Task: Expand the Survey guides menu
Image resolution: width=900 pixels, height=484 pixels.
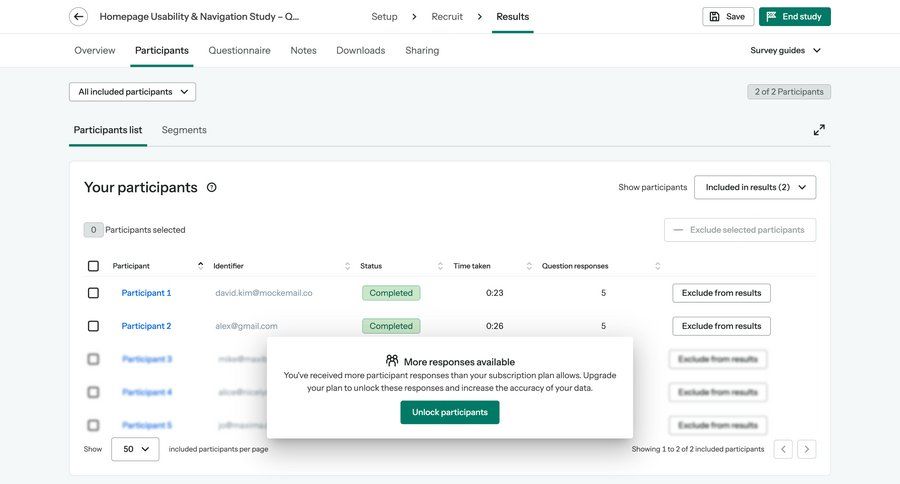Action: pos(785,51)
